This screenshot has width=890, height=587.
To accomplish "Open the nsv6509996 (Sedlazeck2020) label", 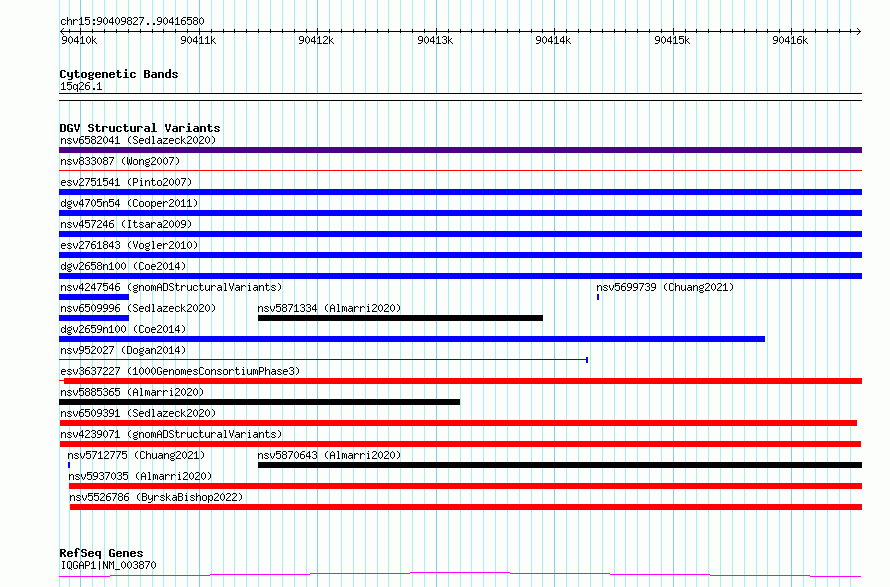I will coord(138,308).
